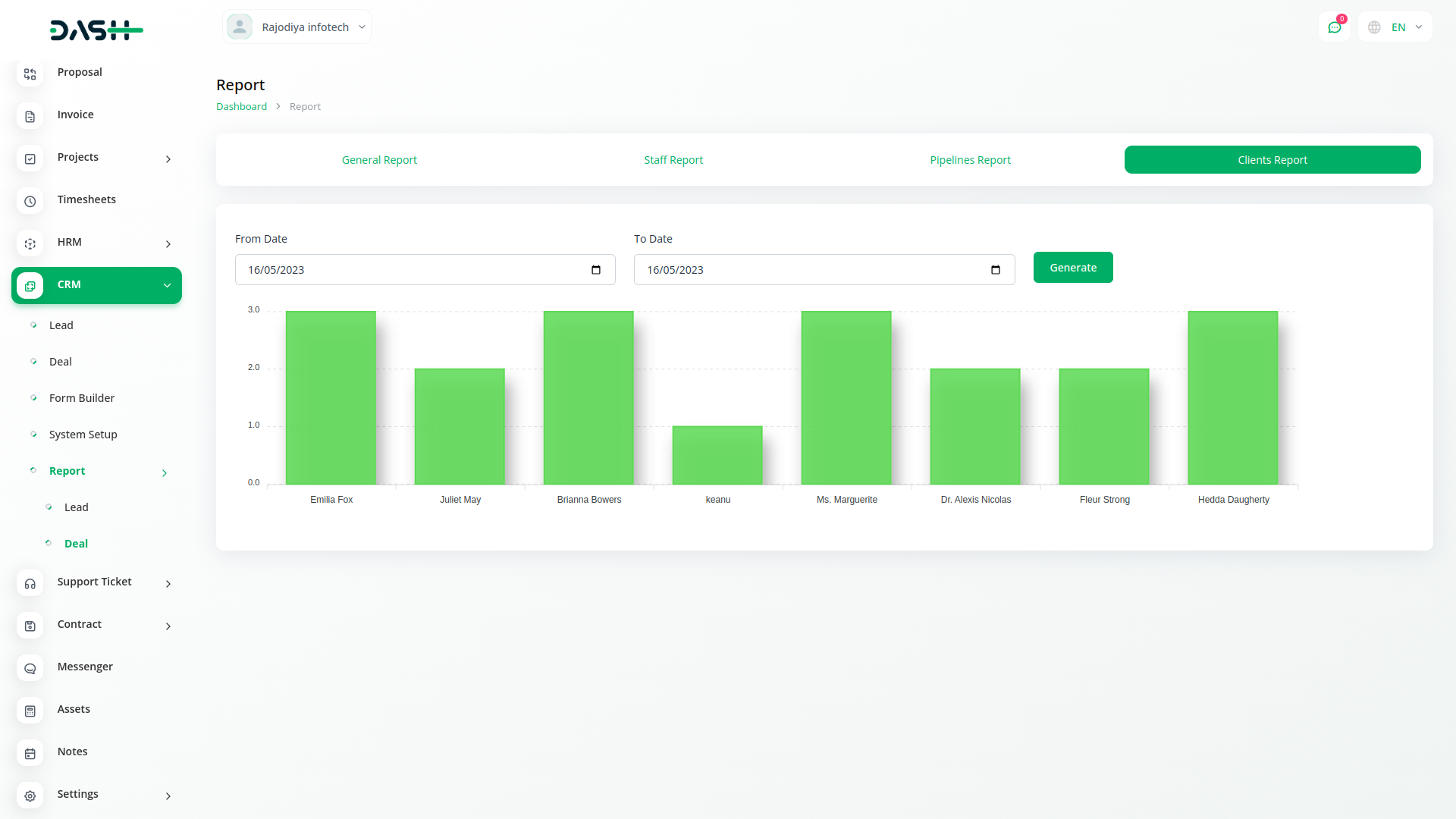The image size is (1456, 819).
Task: Open the EN language dropdown
Action: (x=1396, y=27)
